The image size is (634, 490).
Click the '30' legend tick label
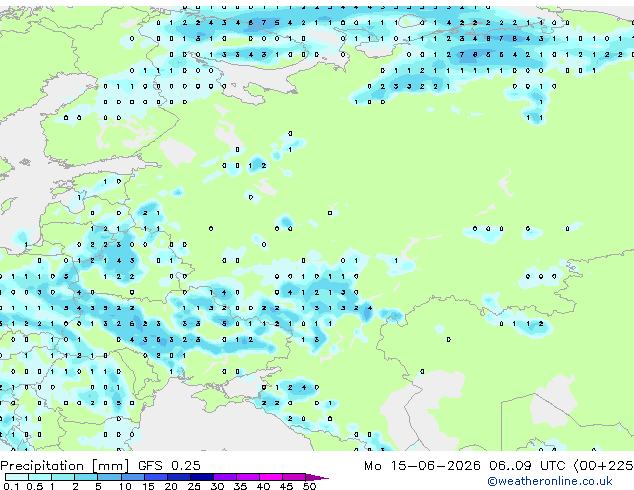click(x=217, y=486)
